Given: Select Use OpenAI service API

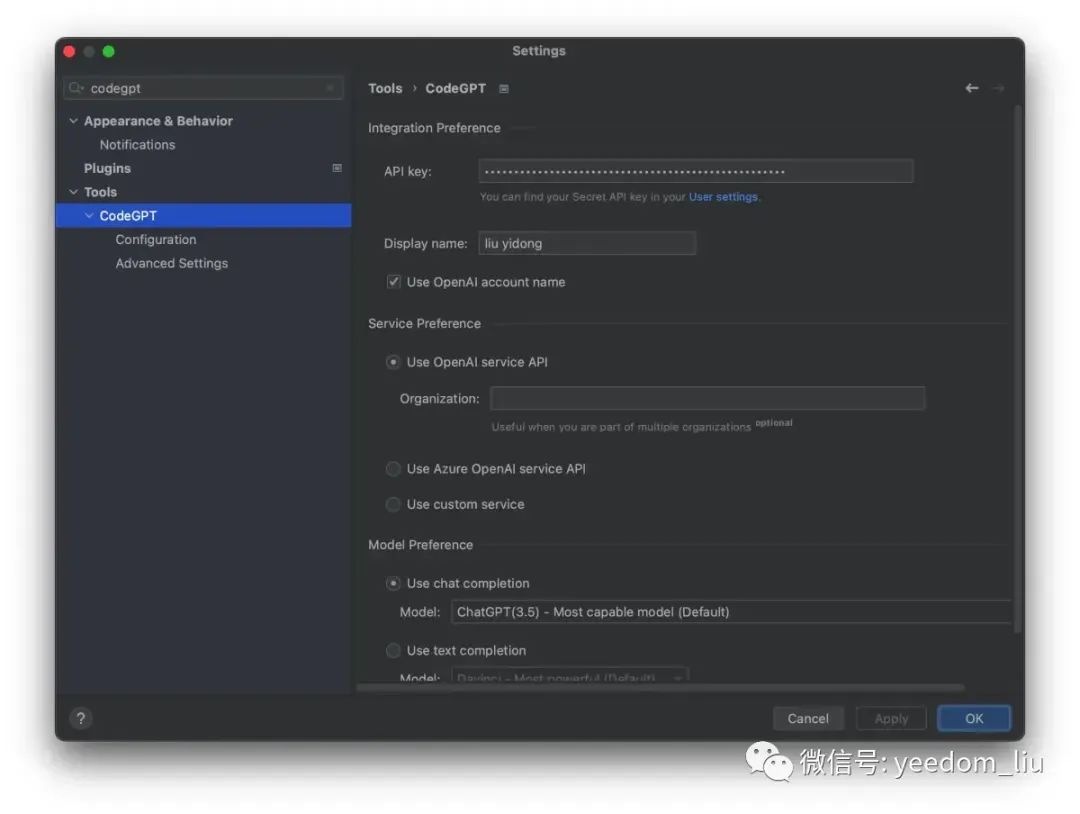Looking at the screenshot, I should pos(393,362).
